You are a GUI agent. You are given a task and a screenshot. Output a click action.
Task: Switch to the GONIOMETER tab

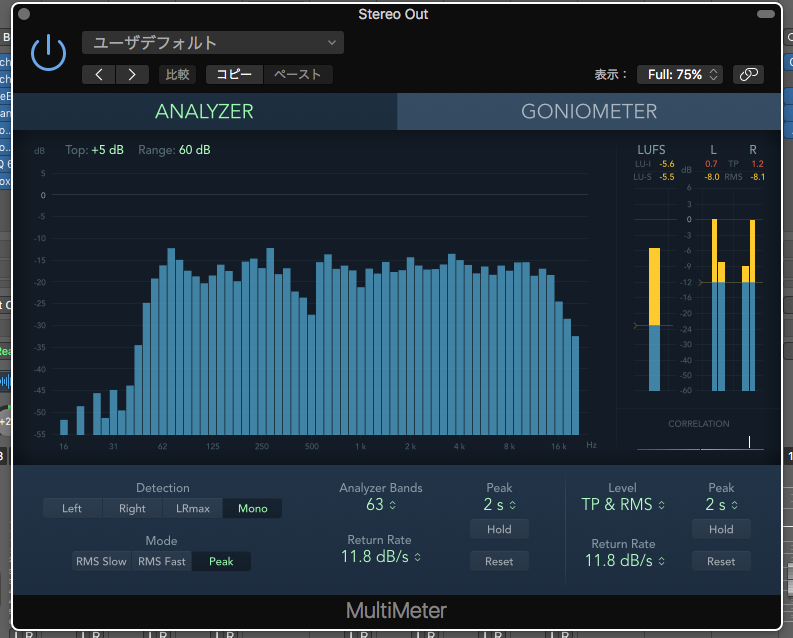(589, 111)
